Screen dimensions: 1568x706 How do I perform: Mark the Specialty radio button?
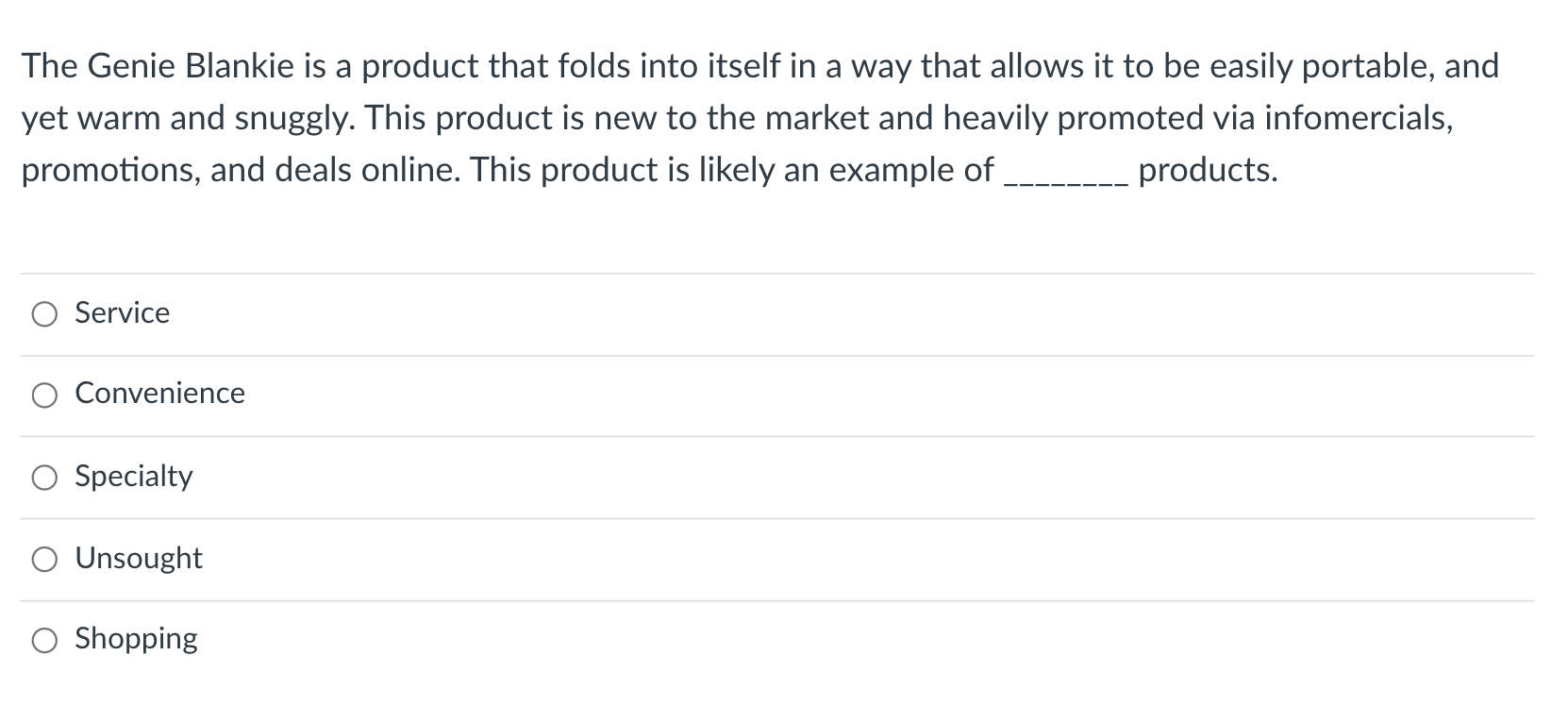coord(44,478)
